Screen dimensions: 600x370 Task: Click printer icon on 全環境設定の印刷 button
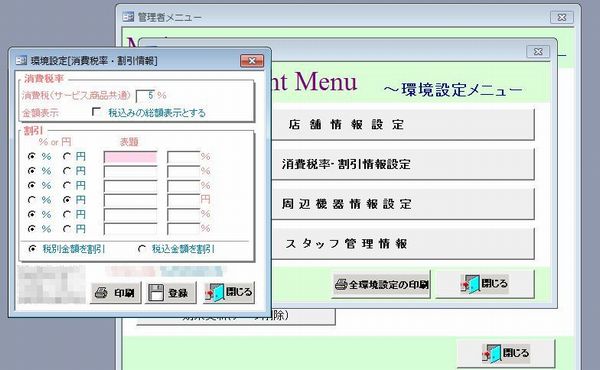point(341,284)
